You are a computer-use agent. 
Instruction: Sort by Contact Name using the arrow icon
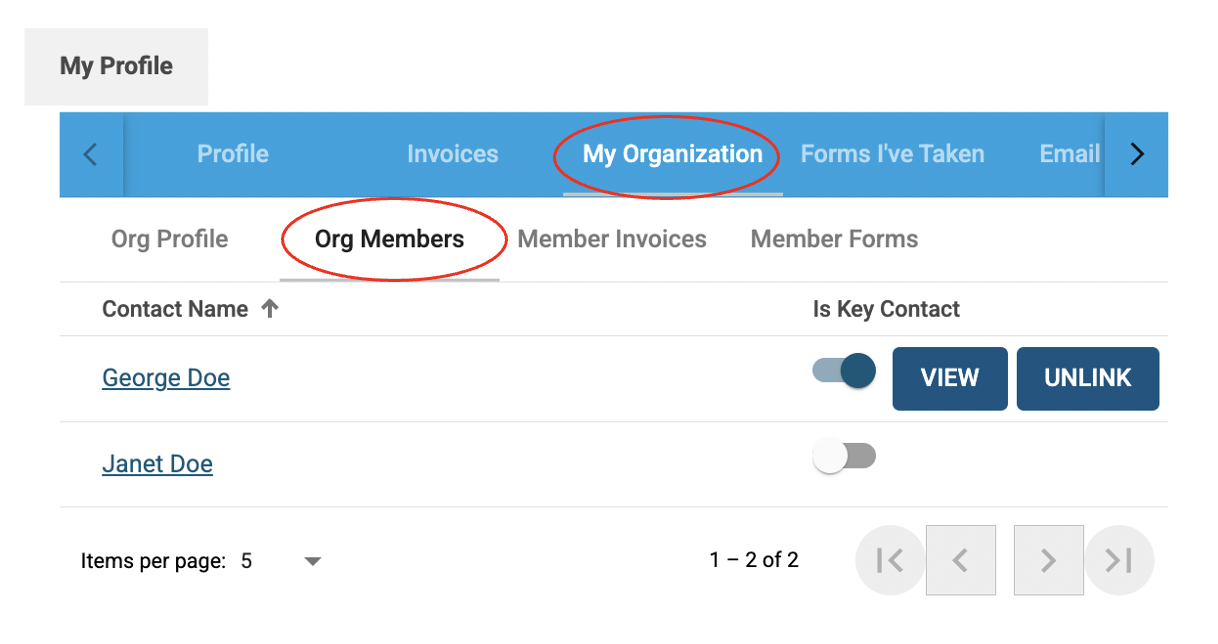tap(269, 310)
